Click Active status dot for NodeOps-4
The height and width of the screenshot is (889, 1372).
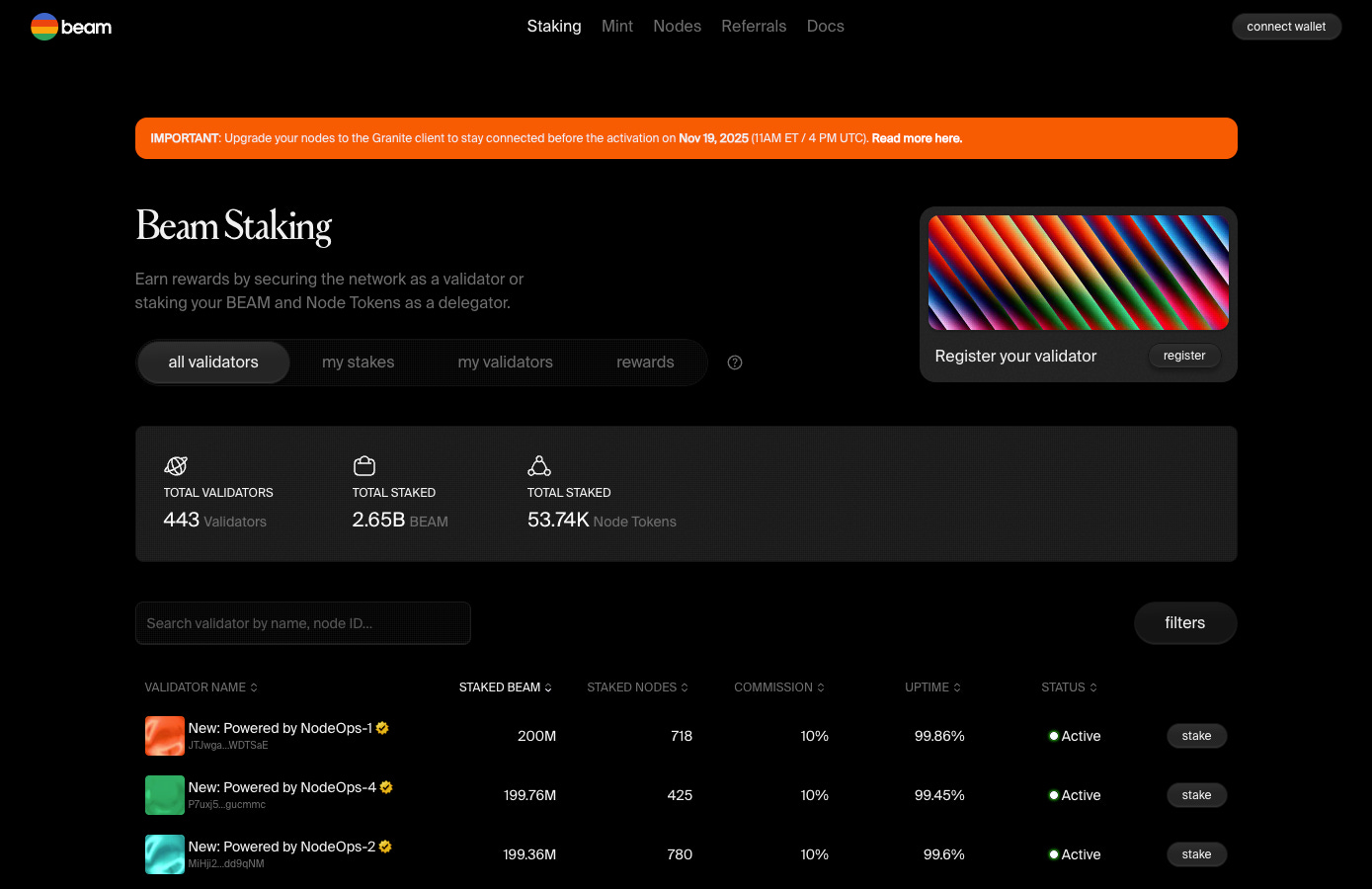pyautogui.click(x=1054, y=795)
